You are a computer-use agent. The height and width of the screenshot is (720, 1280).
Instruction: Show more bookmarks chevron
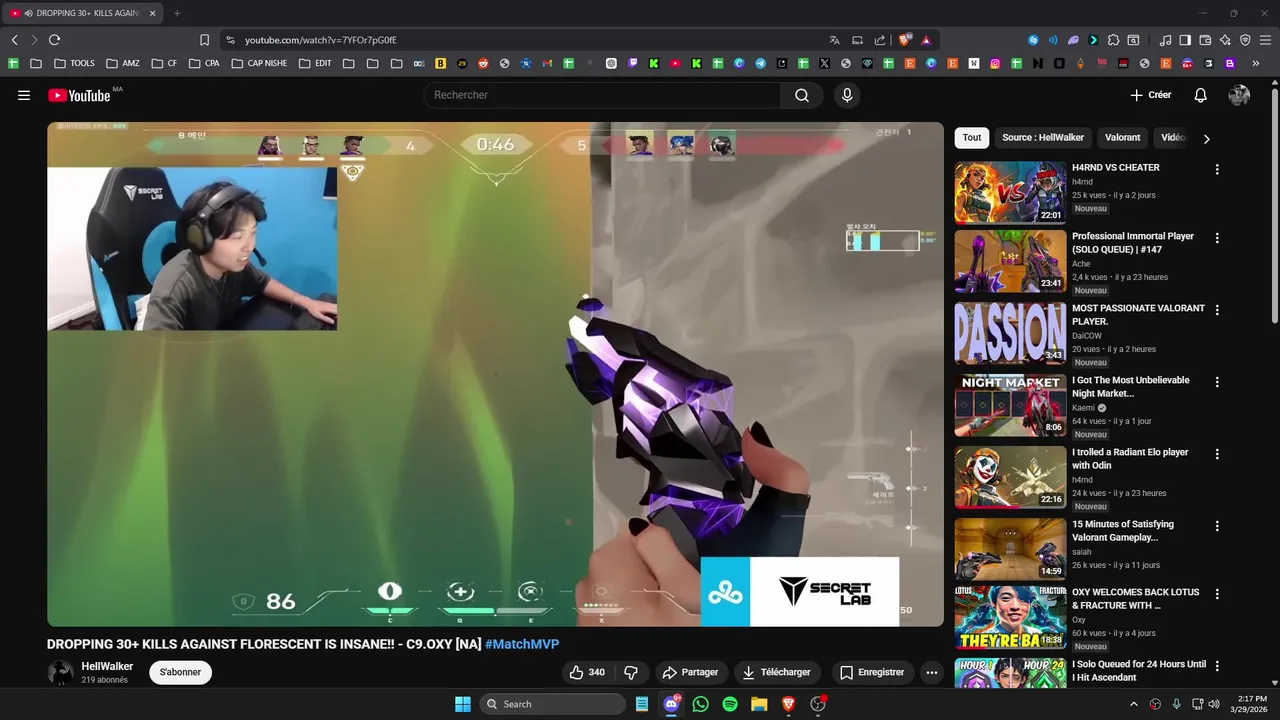(1255, 63)
